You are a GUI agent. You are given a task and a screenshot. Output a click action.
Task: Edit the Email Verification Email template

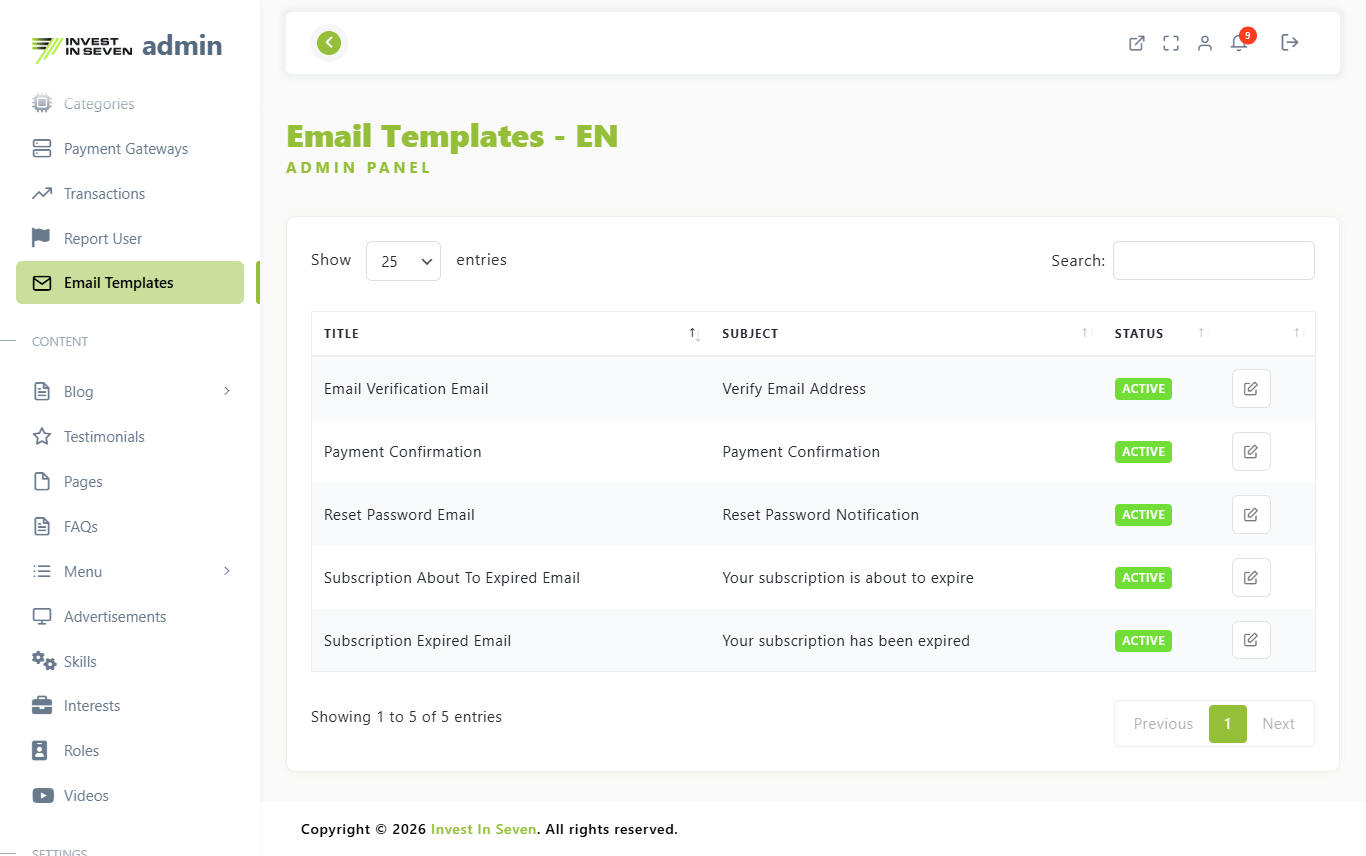(1251, 389)
